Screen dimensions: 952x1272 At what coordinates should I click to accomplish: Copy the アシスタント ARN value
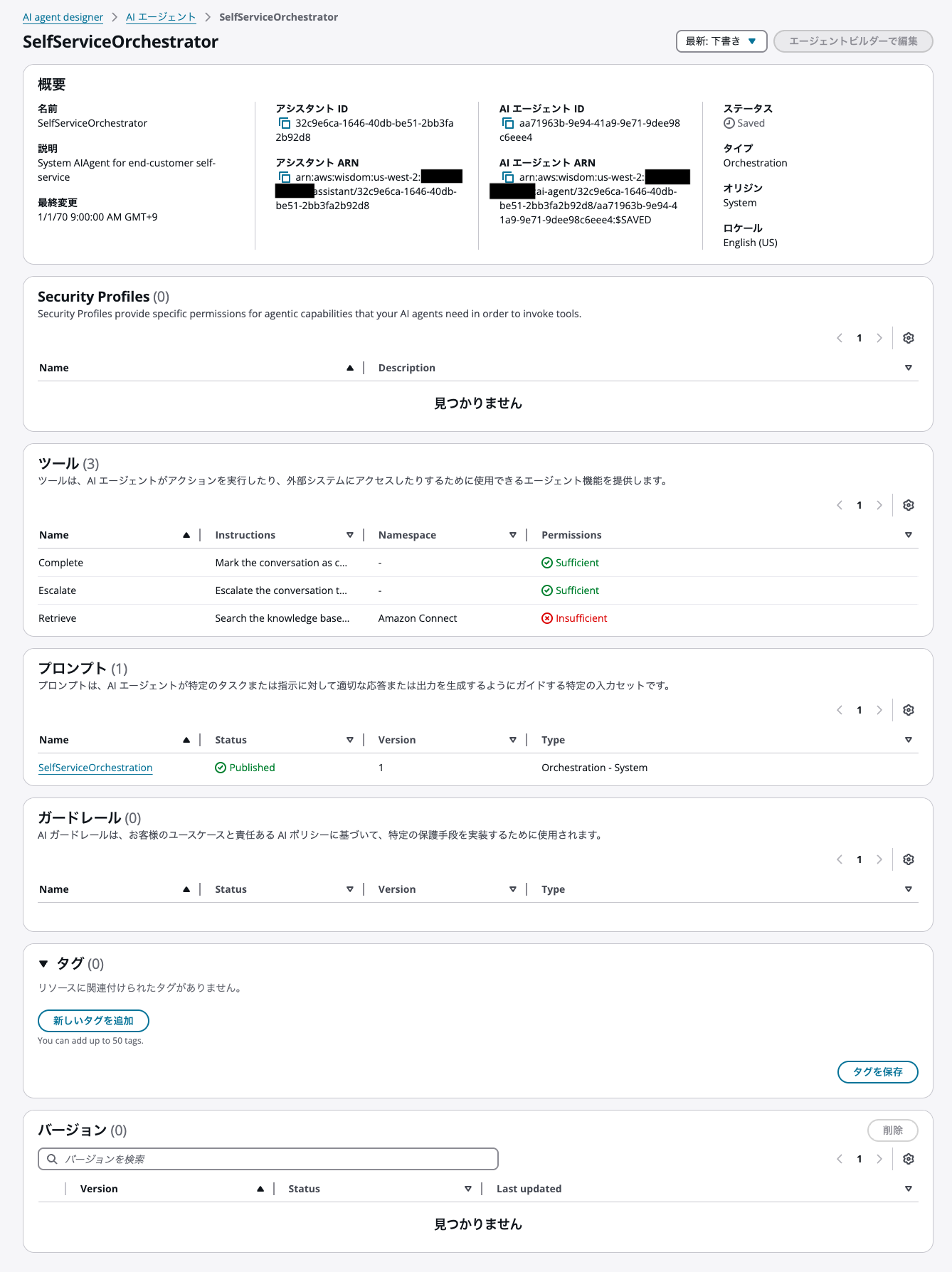click(x=285, y=177)
